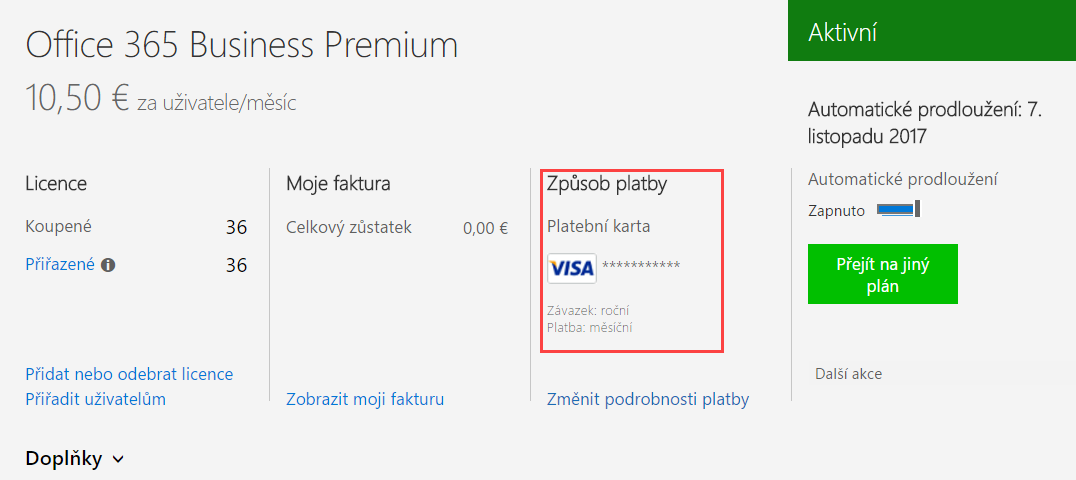Viewport: 1076px width, 480px height.
Task: Click the Celkový zůstatek 0,00 € amount
Action: (485, 228)
